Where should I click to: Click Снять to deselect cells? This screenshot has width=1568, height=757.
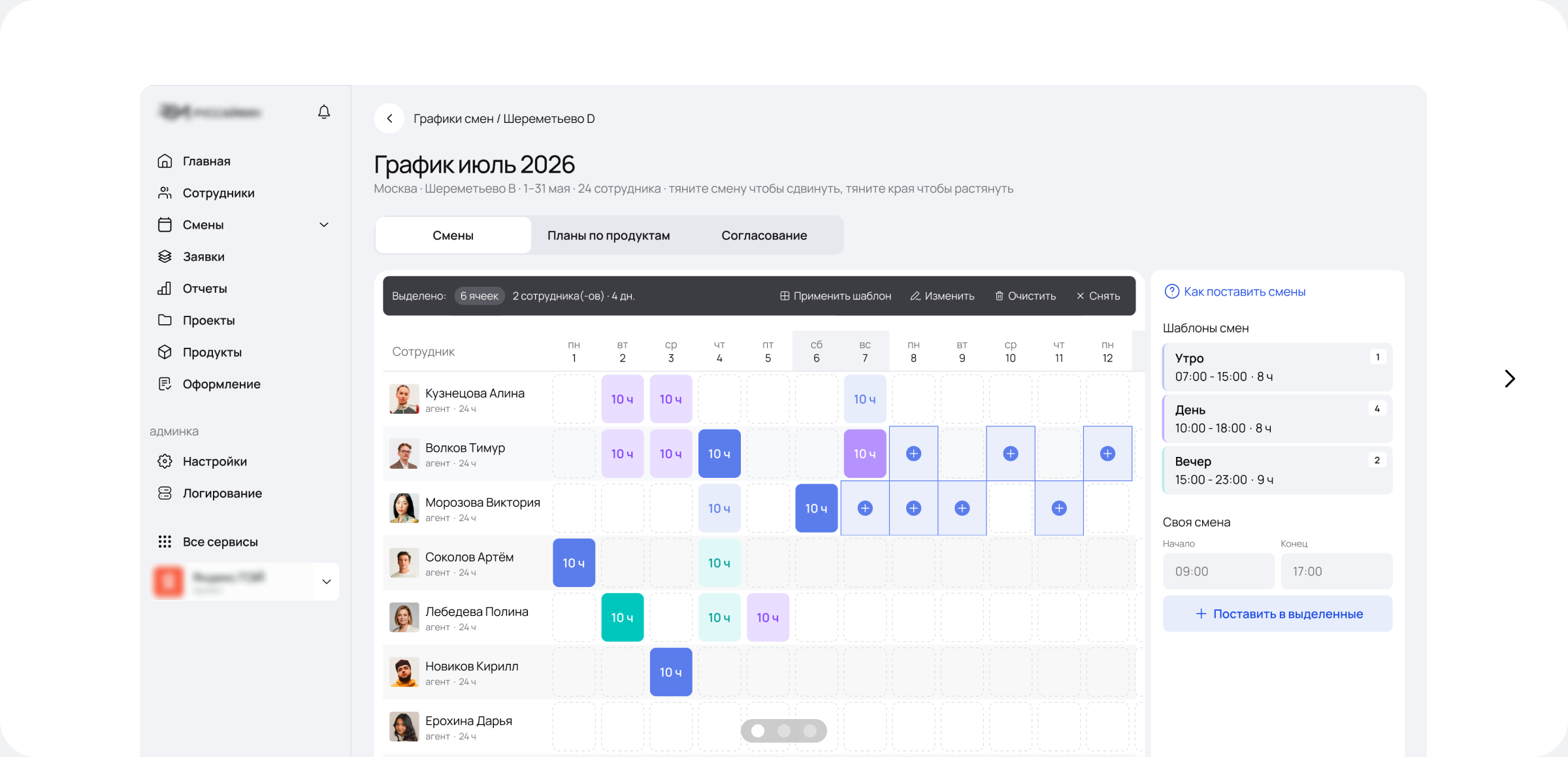[x=1098, y=296]
